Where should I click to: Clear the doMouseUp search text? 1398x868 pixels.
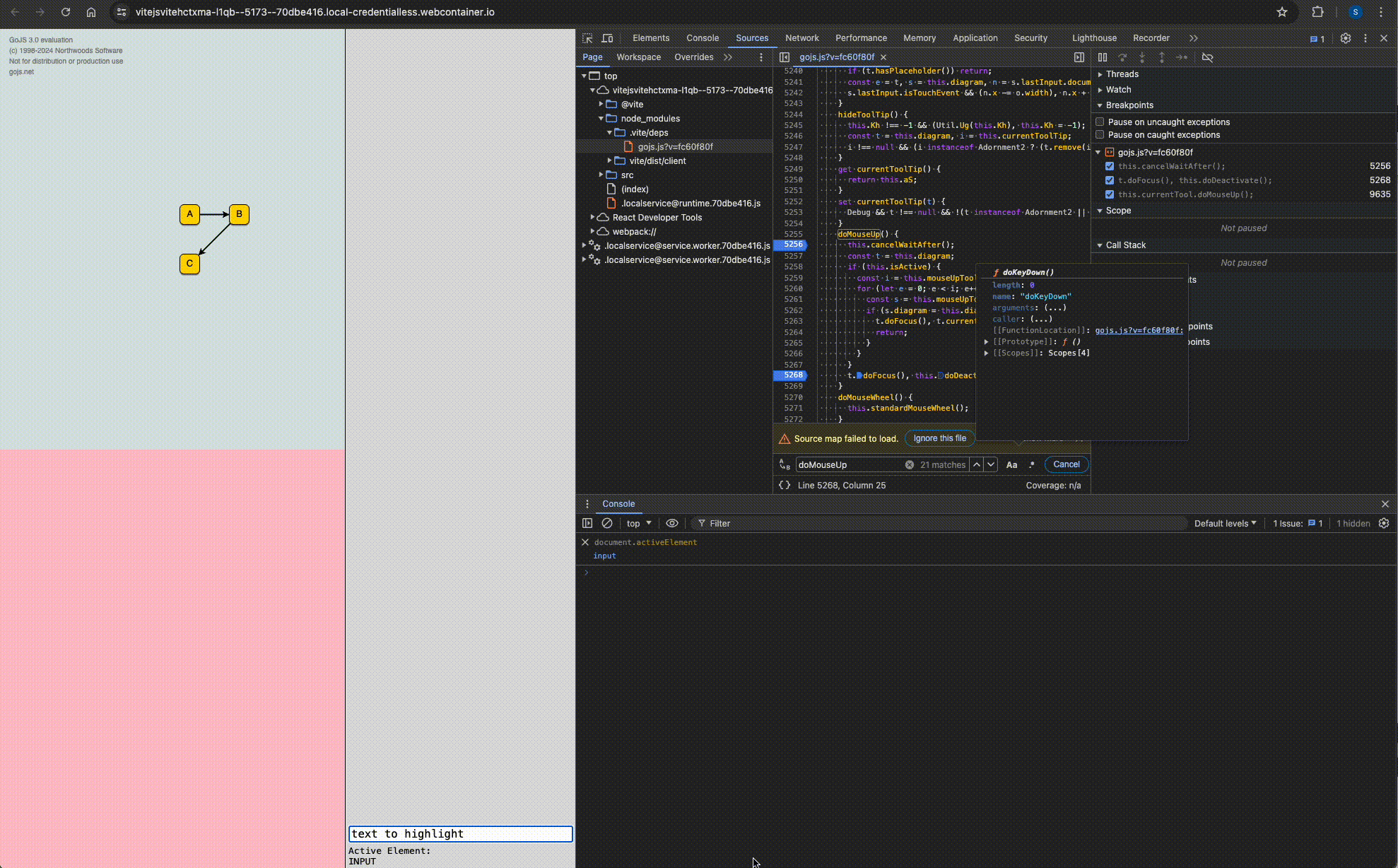tap(910, 464)
